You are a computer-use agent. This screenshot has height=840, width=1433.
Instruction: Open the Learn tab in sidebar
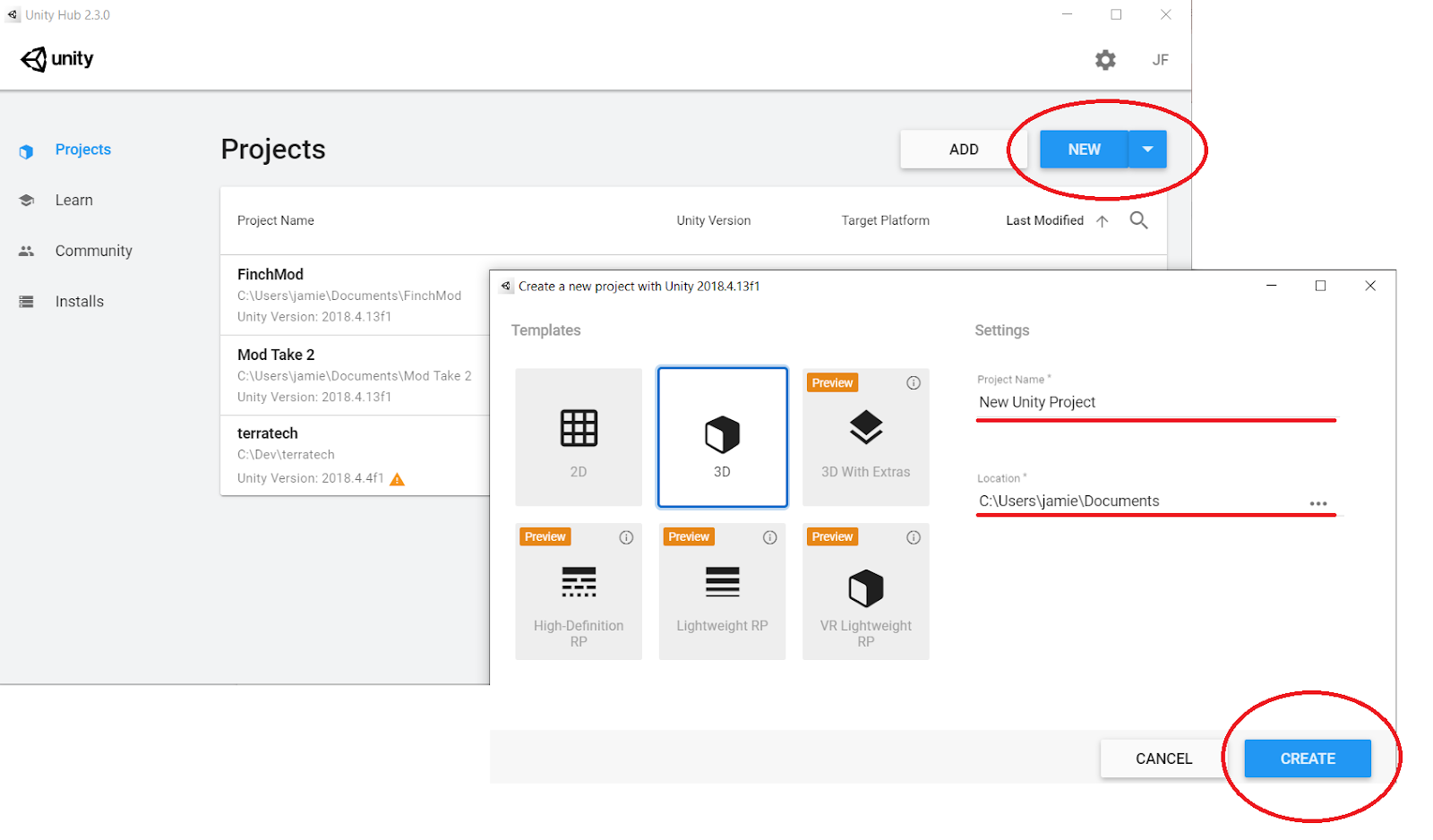click(x=73, y=201)
